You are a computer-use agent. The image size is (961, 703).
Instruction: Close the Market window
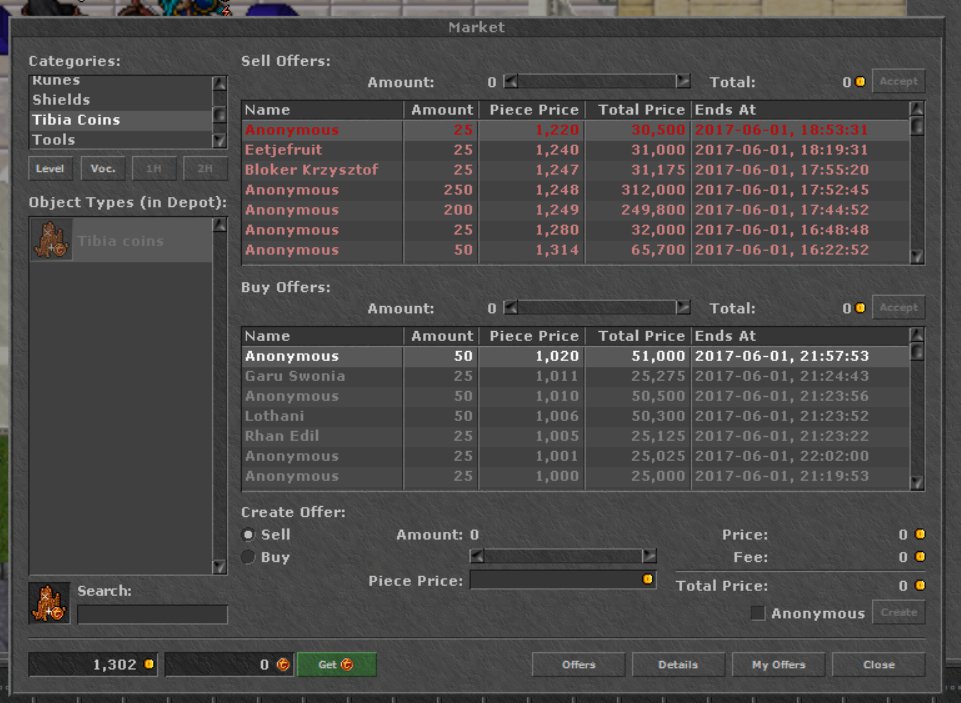tap(878, 664)
